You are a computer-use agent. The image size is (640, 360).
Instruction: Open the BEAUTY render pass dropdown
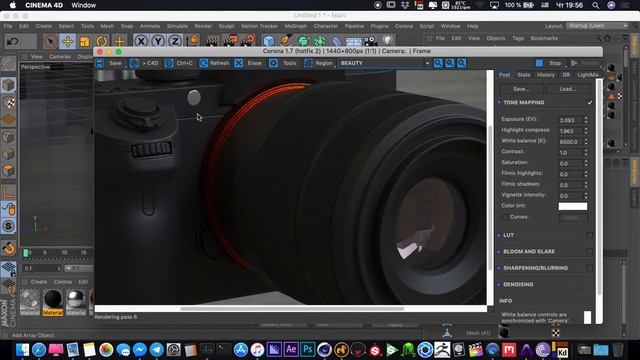384,63
